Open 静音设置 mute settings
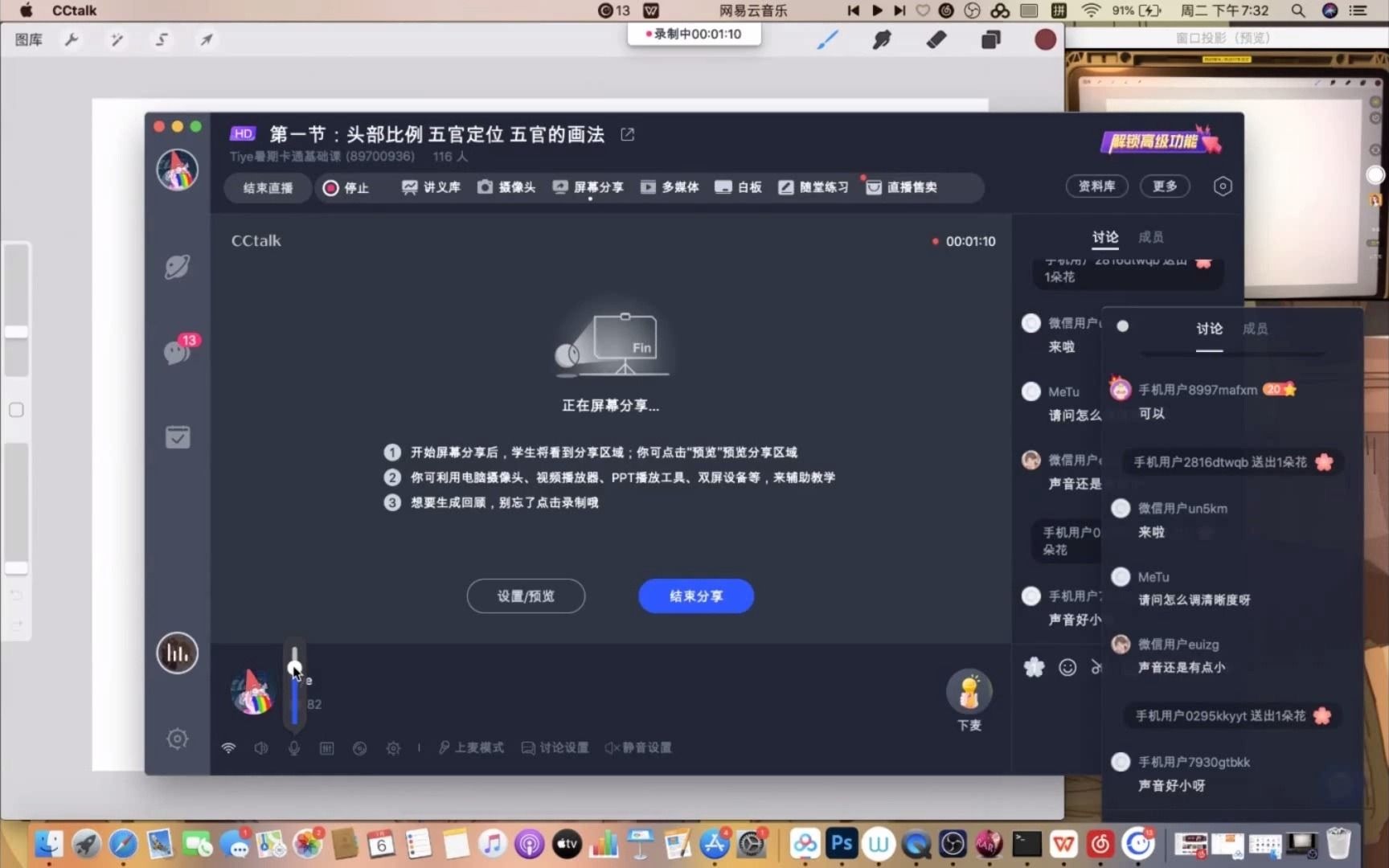 click(638, 747)
